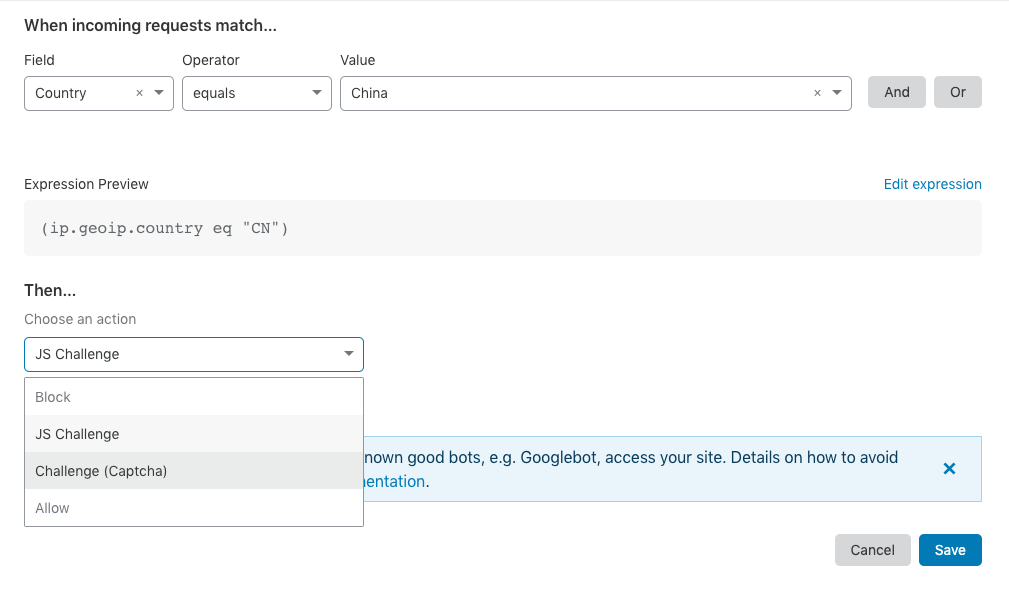Open the Edit expression link
The width and height of the screenshot is (1009, 593).
click(932, 185)
